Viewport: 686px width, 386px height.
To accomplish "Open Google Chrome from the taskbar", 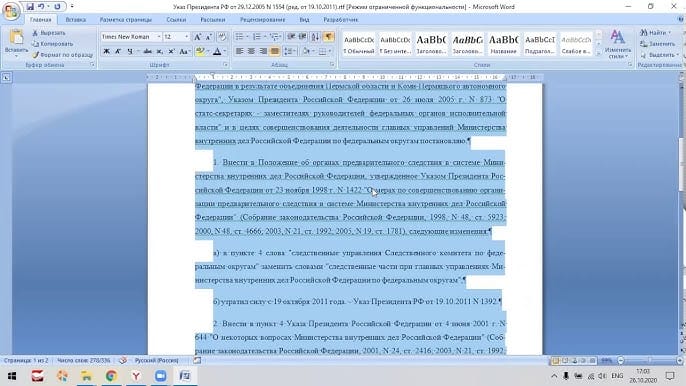I will coord(111,376).
